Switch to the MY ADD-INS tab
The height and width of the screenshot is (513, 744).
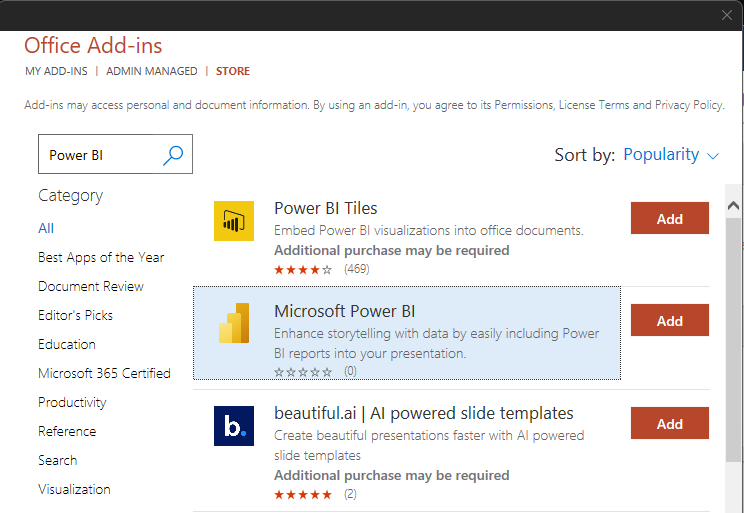coord(56,71)
